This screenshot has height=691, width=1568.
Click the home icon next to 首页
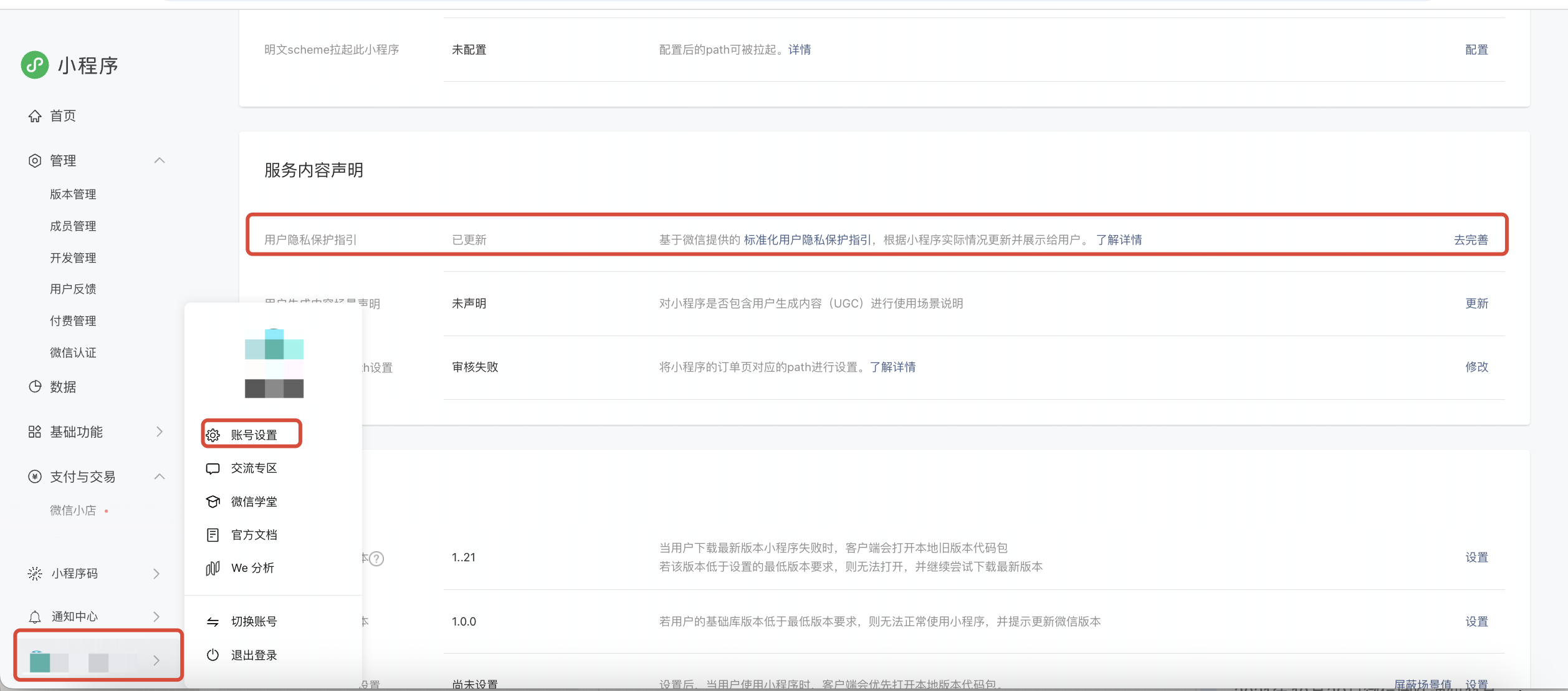(x=35, y=116)
